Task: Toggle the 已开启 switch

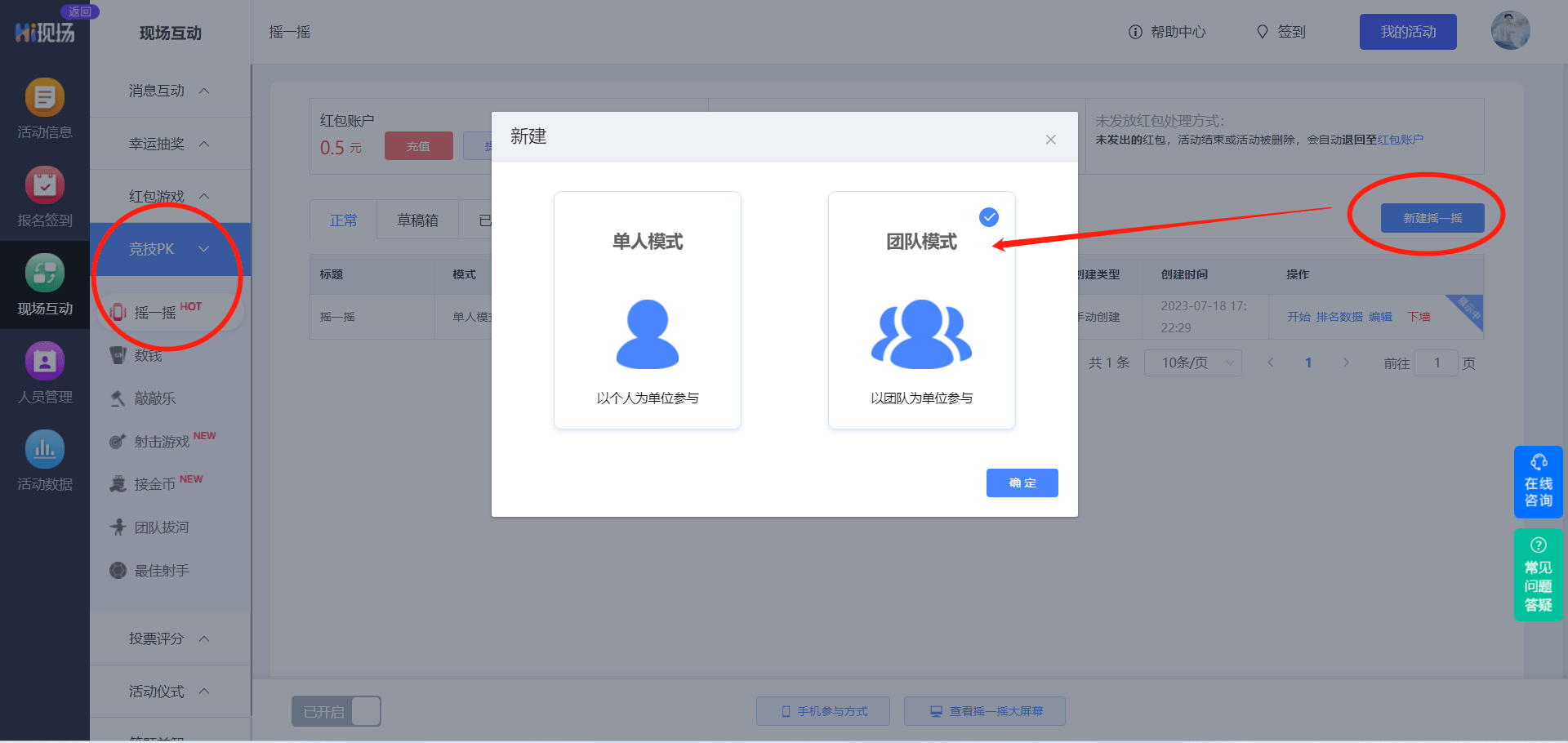Action: coord(336,711)
